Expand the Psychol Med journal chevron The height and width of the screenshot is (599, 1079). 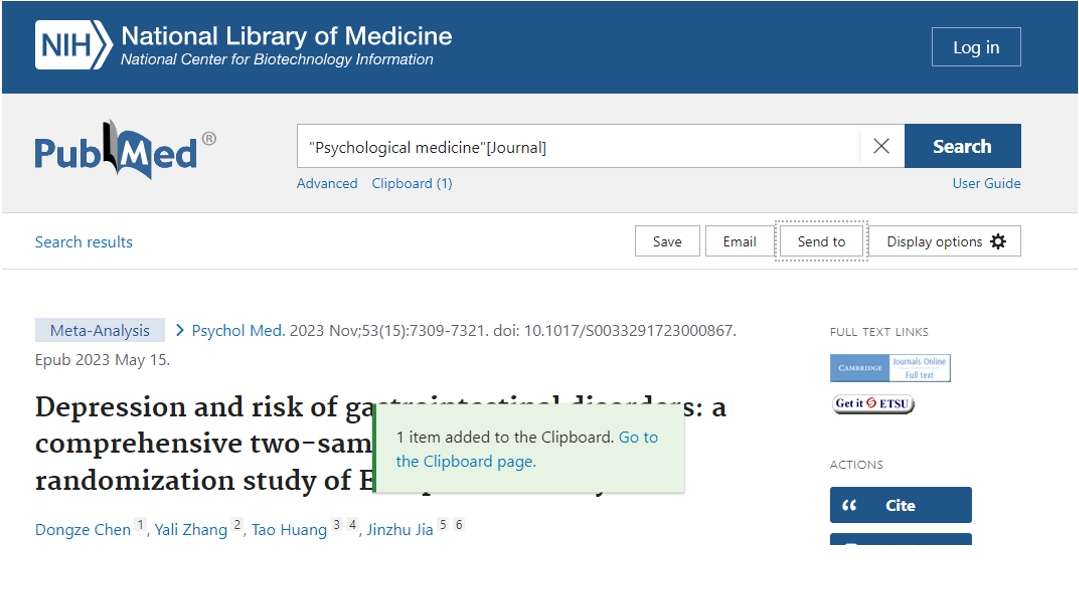[180, 330]
